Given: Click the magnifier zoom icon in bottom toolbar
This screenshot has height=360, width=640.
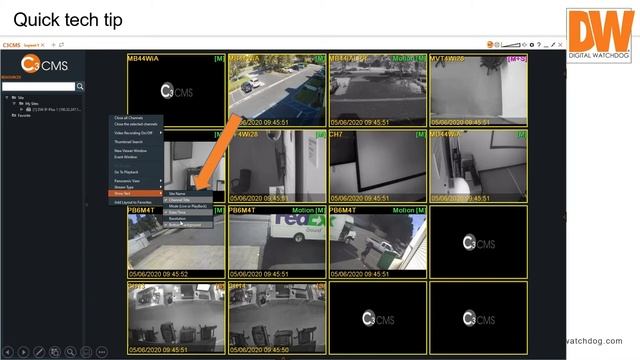Looking at the screenshot, I should point(70,351).
